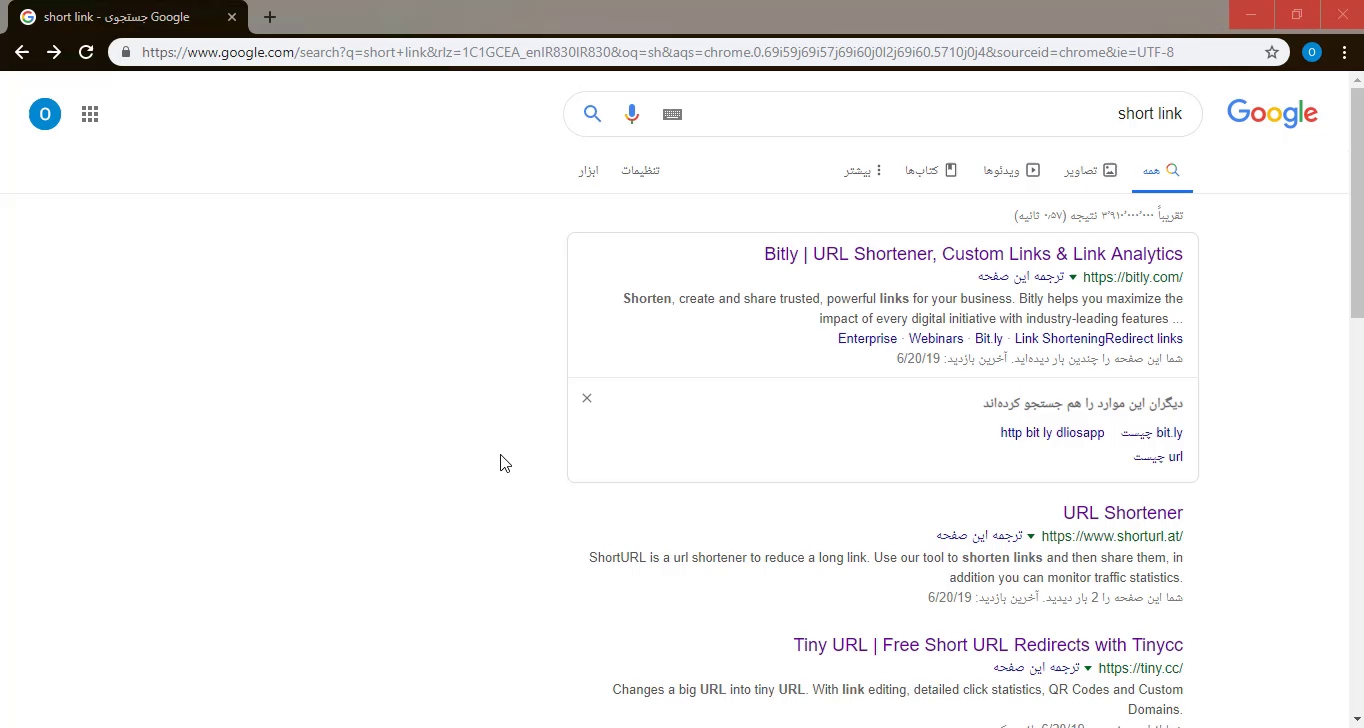The width and height of the screenshot is (1364, 728).
Task: Restore down the Chrome window
Action: (1297, 14)
